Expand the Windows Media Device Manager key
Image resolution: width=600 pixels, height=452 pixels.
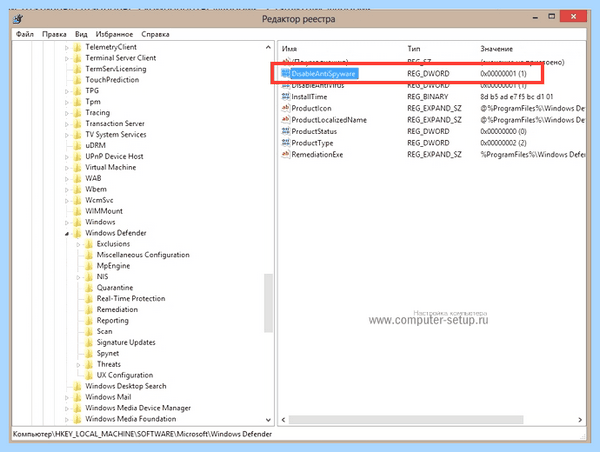click(67, 408)
